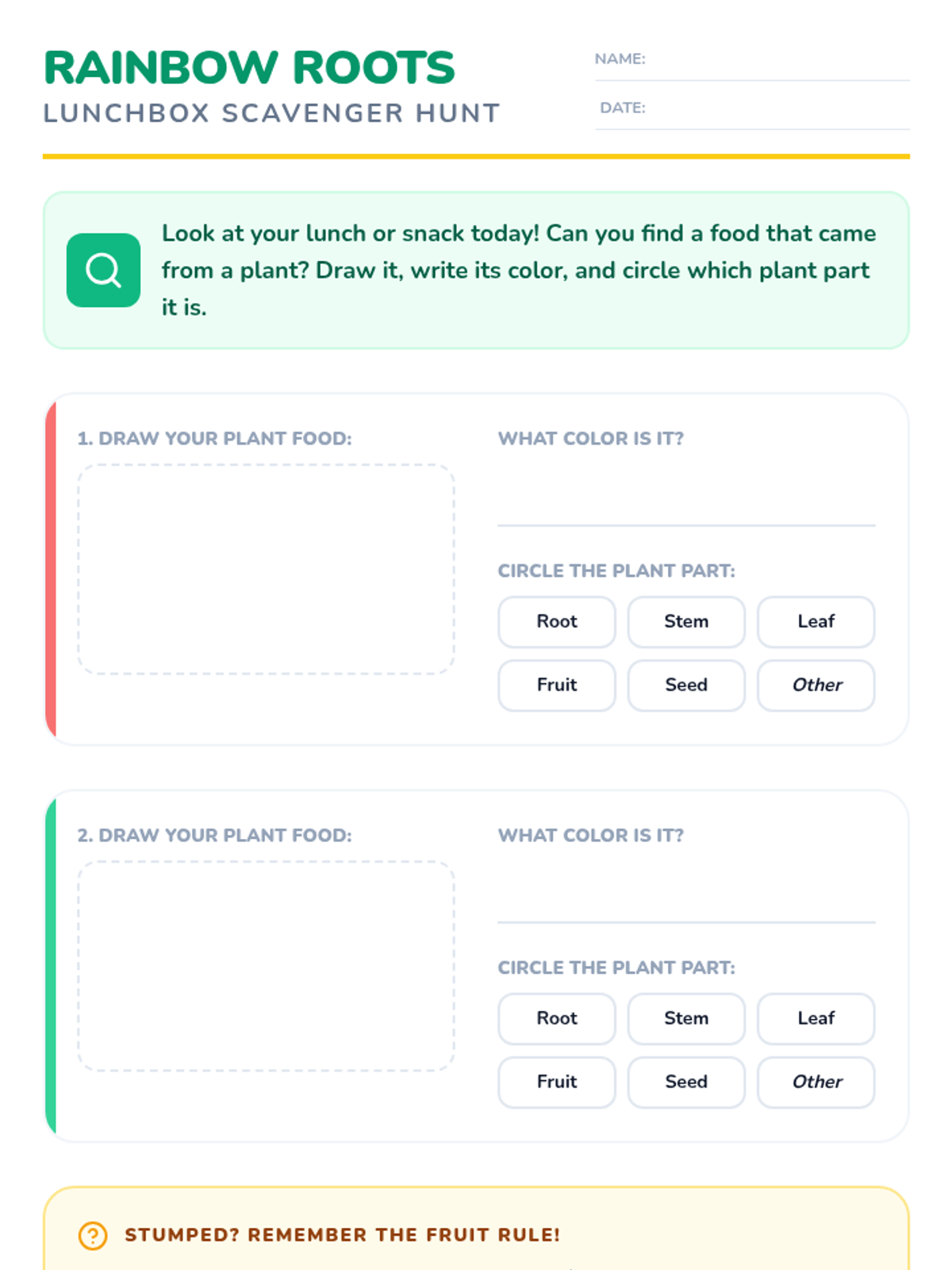Click the orange question mark icon
Image resolution: width=952 pixels, height=1270 pixels.
(x=93, y=1235)
